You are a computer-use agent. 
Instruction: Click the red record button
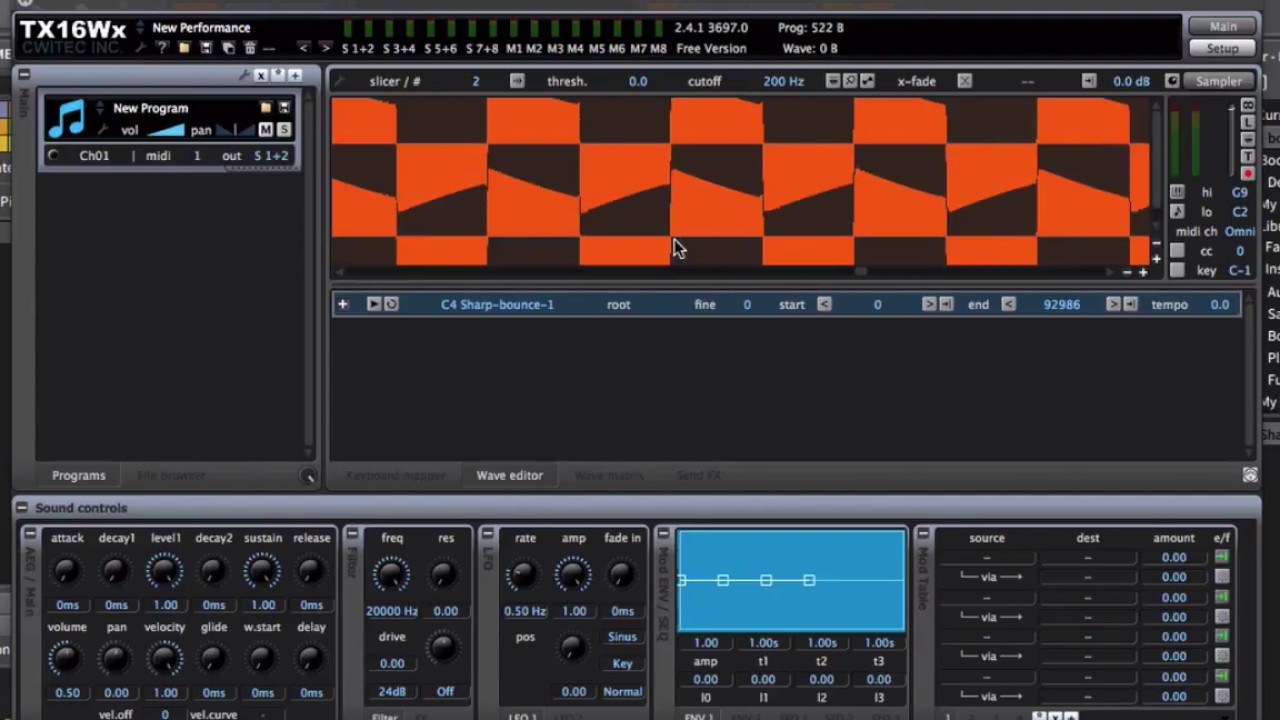tap(1248, 174)
